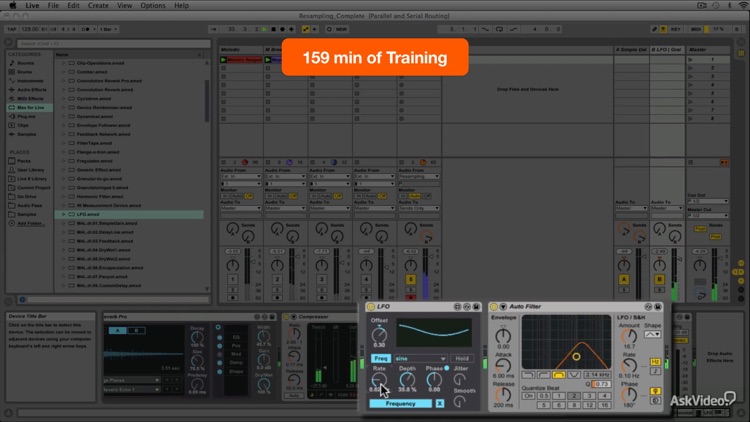The width and height of the screenshot is (750, 422).
Task: Click the Auto Filter Q value field
Action: [x=601, y=384]
